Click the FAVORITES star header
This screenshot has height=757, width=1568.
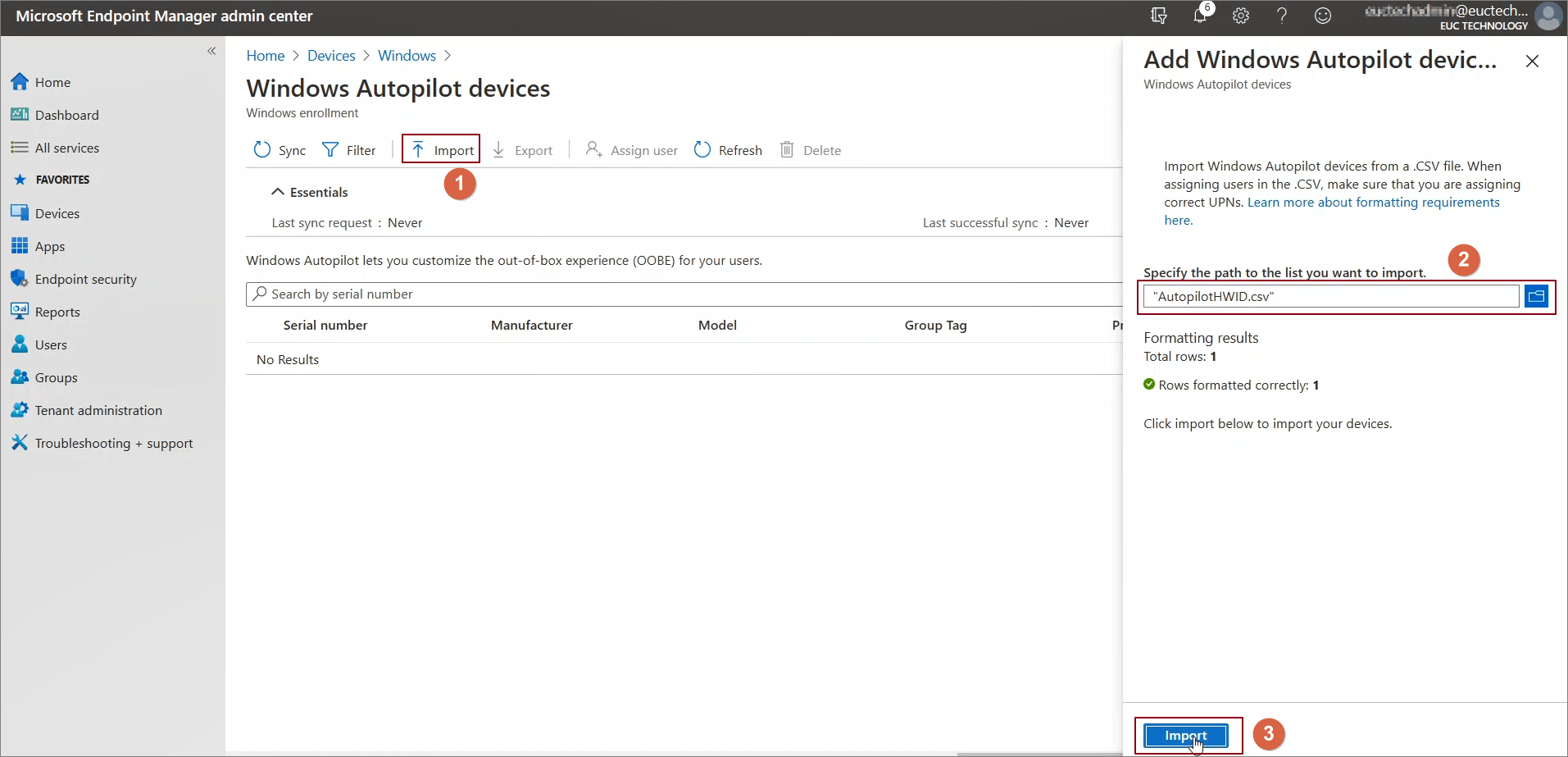52,180
